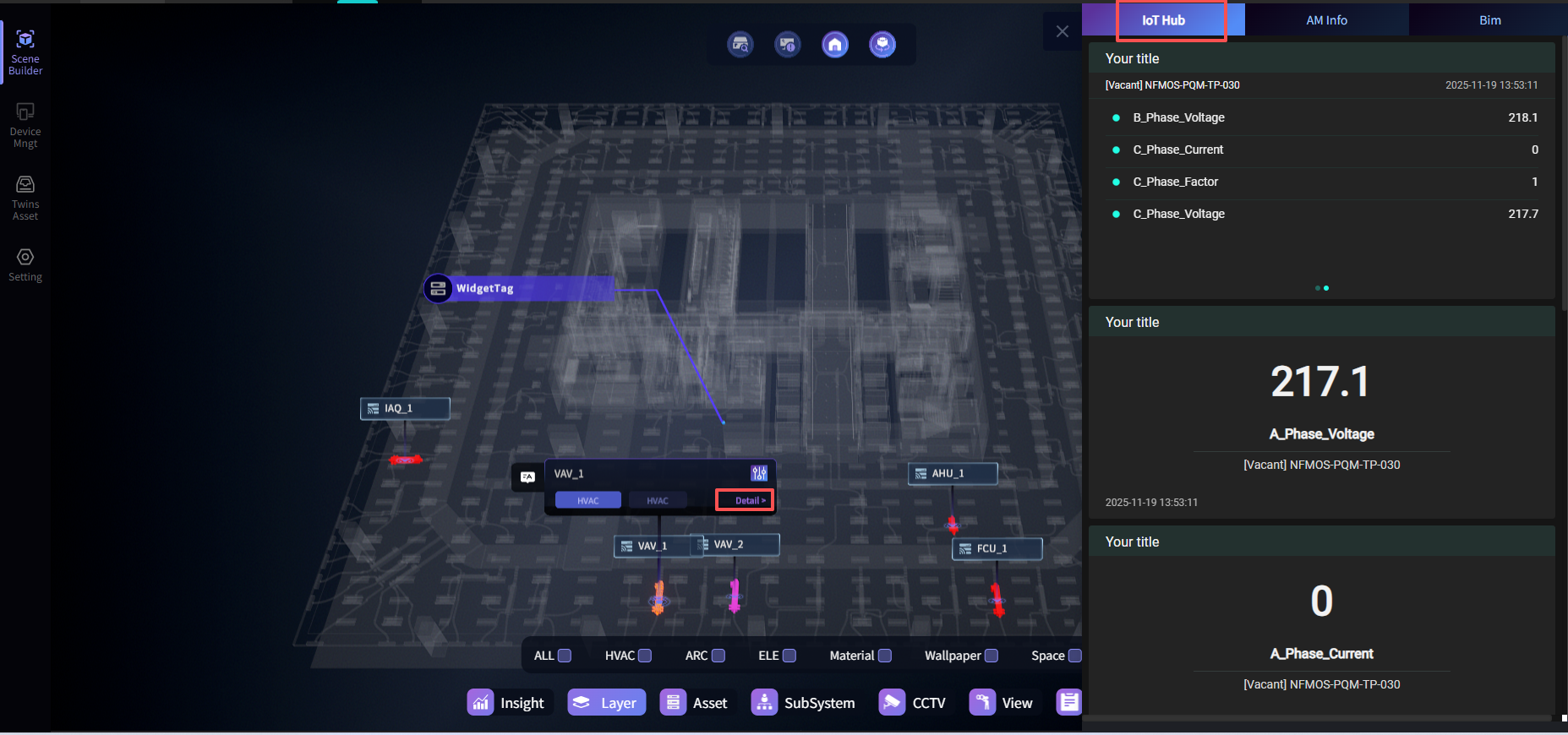This screenshot has height=735, width=1568.
Task: Open Device Mngt in the sidebar
Action: click(25, 125)
